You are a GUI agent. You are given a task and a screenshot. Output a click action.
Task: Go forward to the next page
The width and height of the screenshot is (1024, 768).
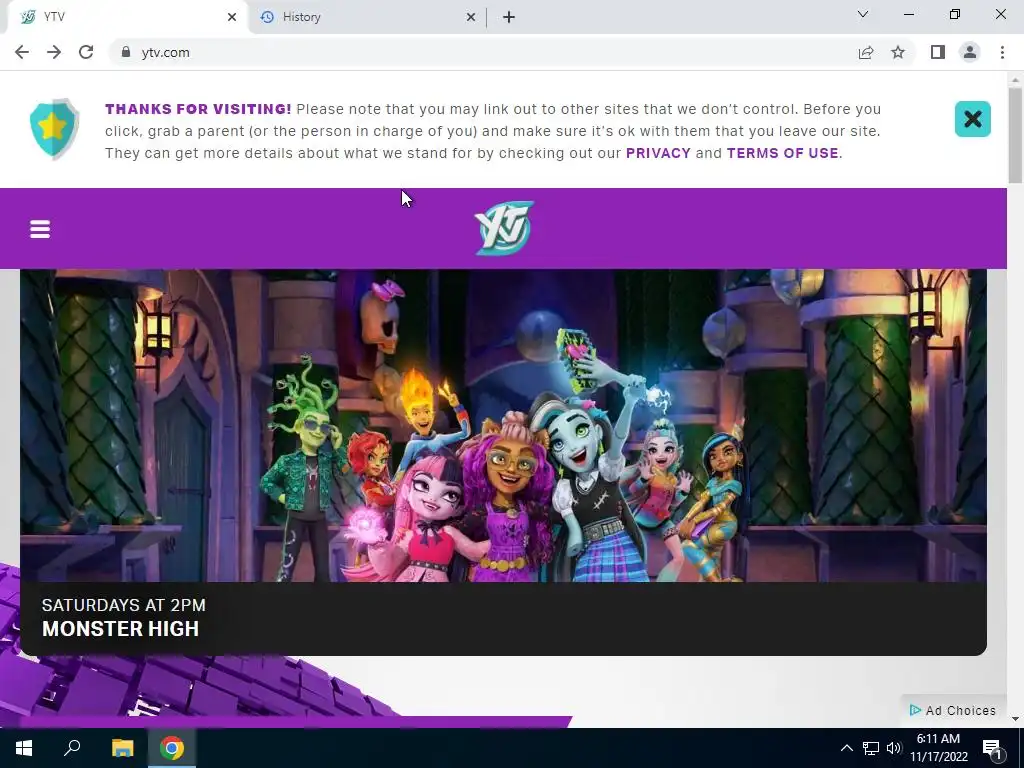(x=54, y=52)
